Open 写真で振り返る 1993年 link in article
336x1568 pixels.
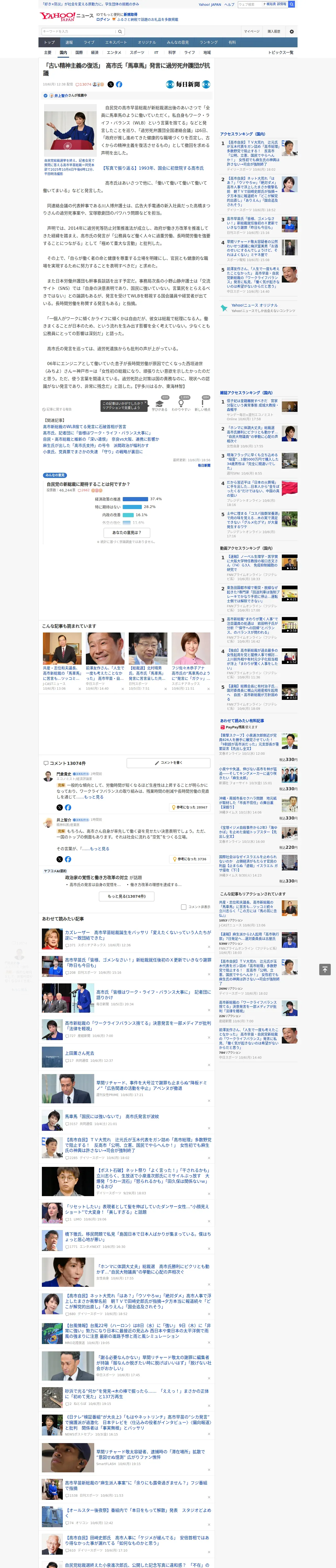point(153,168)
